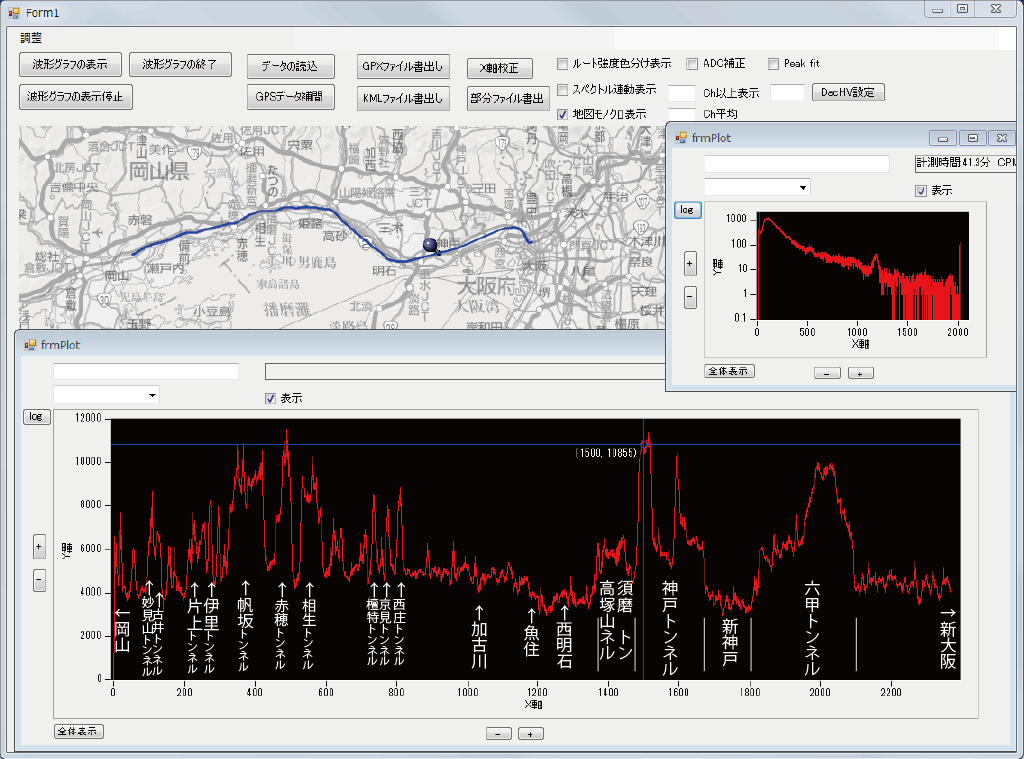Click the 計測時間 readout in small frmPlot

pos(966,163)
